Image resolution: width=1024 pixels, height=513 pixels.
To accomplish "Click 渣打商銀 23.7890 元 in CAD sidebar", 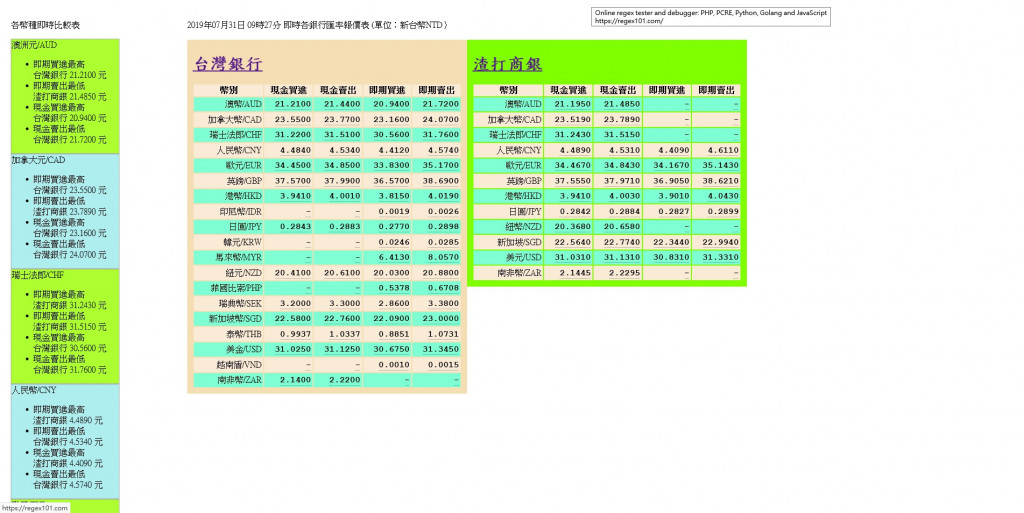I will click(70, 211).
